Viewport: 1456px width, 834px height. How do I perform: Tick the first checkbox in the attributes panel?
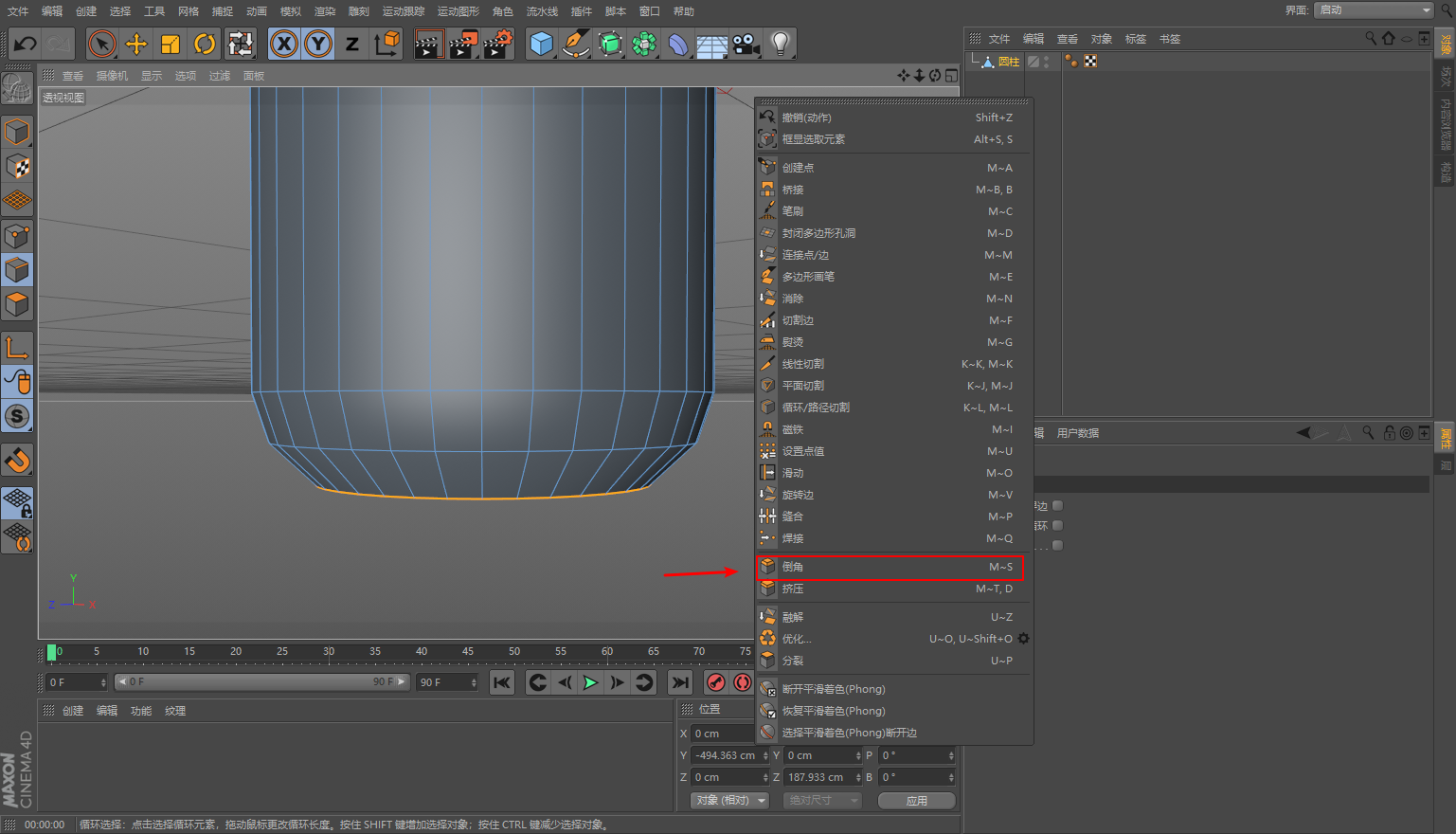(x=1058, y=506)
